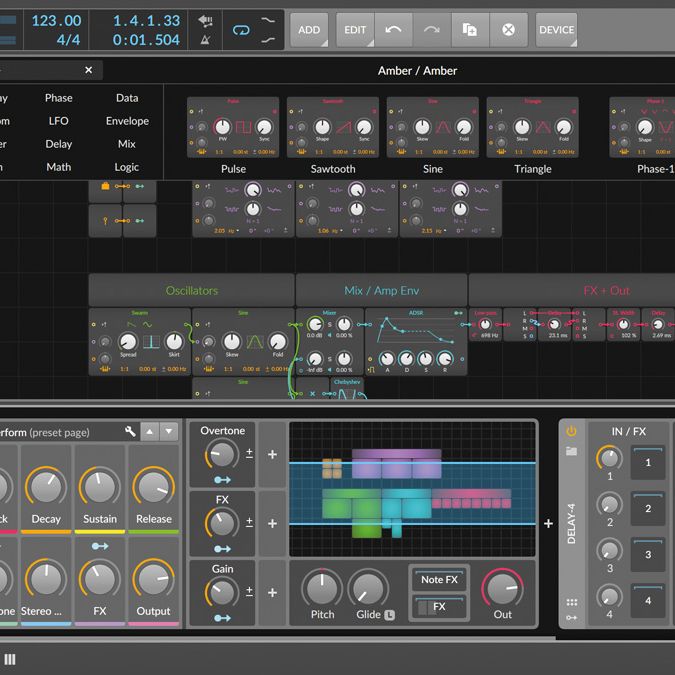Add modulator beside Gain slot
The height and width of the screenshot is (675, 675).
pyautogui.click(x=272, y=593)
